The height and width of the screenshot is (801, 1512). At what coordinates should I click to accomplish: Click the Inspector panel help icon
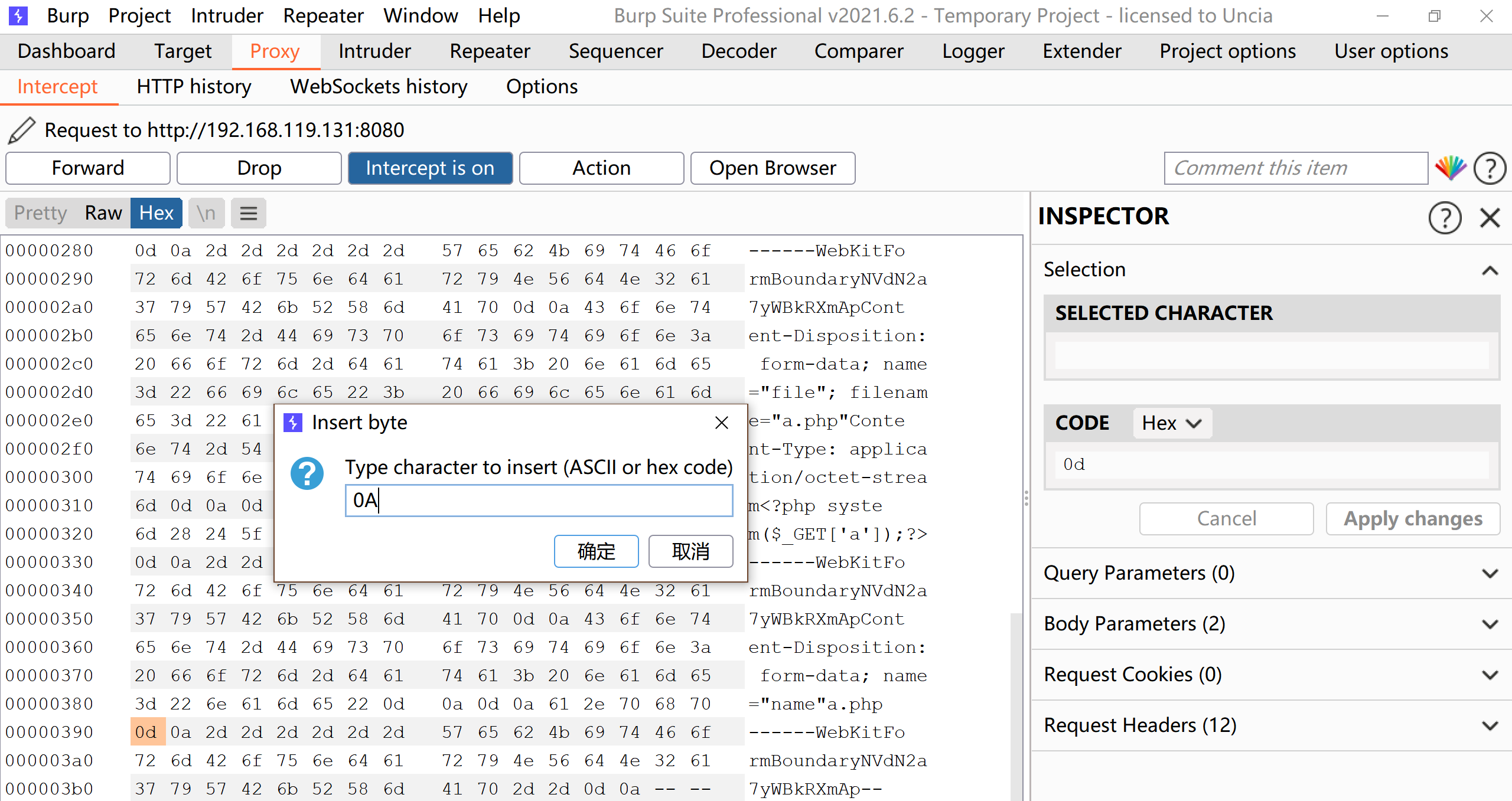click(x=1445, y=217)
